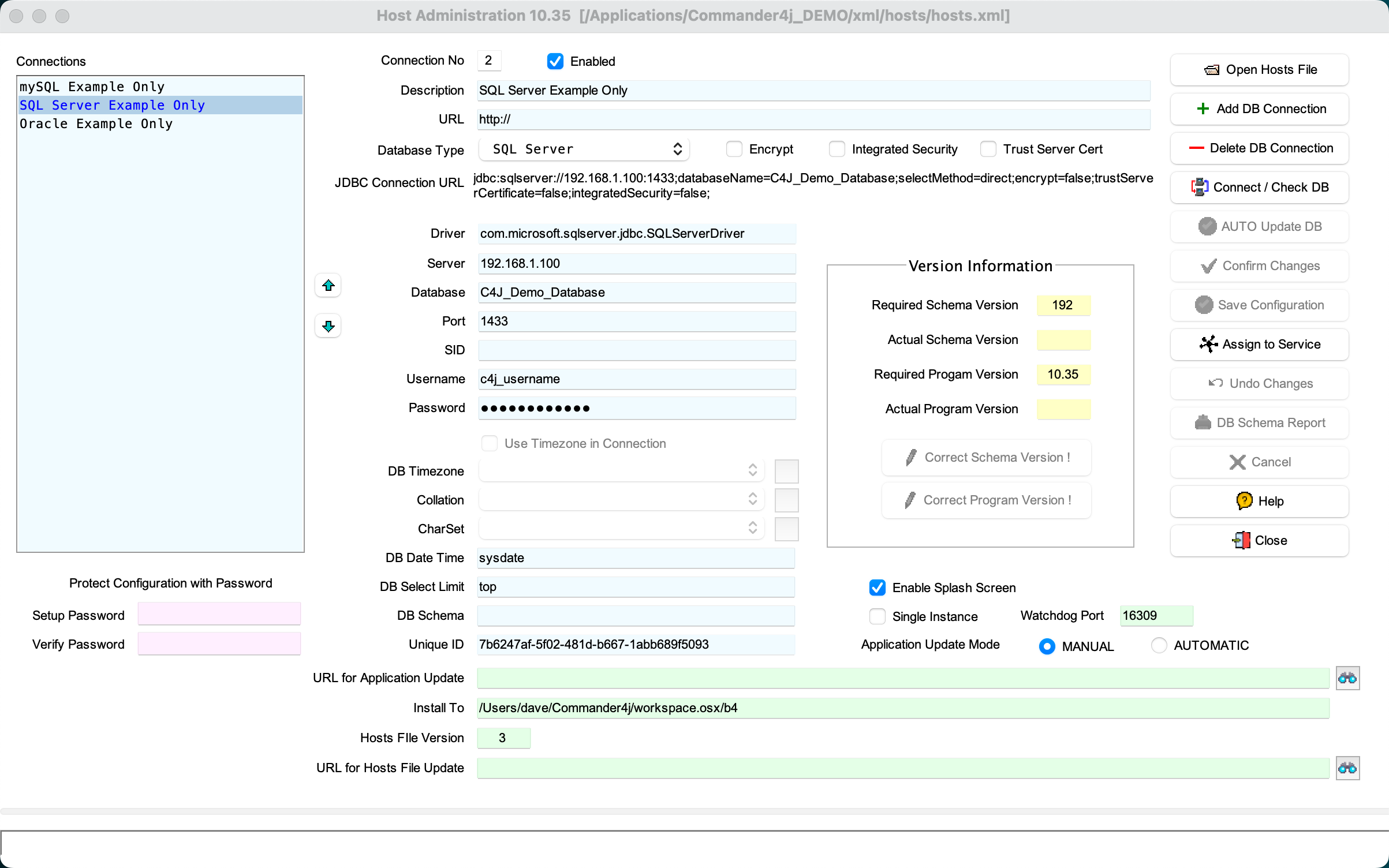
Task: Tick the Trust Server Cert checkbox
Action: click(988, 149)
